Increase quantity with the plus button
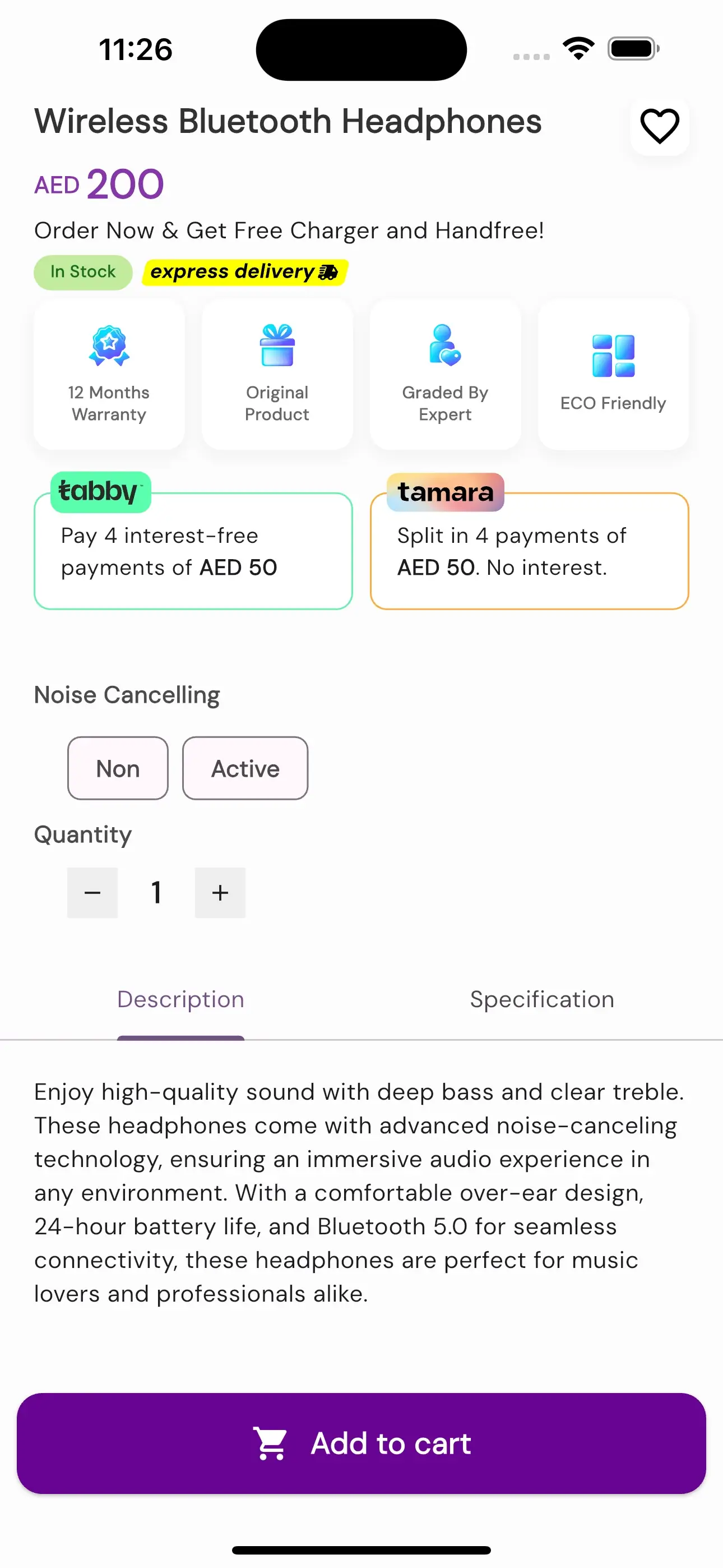 coord(220,892)
